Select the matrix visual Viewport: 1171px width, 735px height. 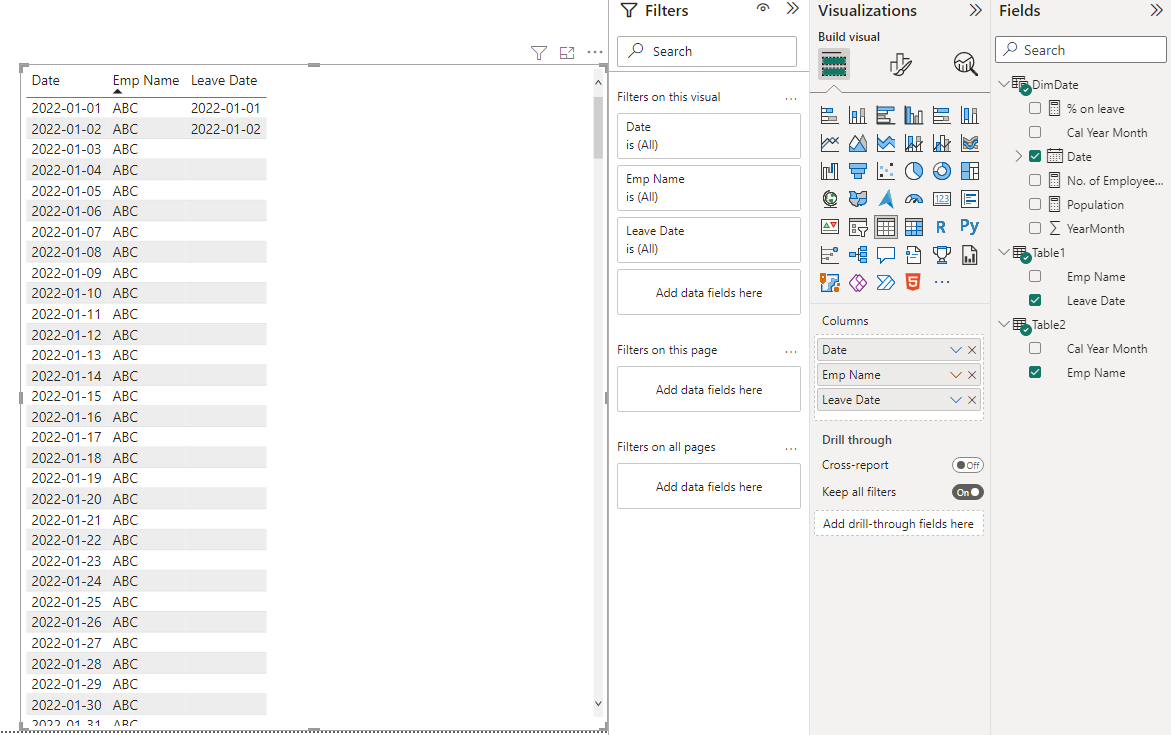[913, 227]
